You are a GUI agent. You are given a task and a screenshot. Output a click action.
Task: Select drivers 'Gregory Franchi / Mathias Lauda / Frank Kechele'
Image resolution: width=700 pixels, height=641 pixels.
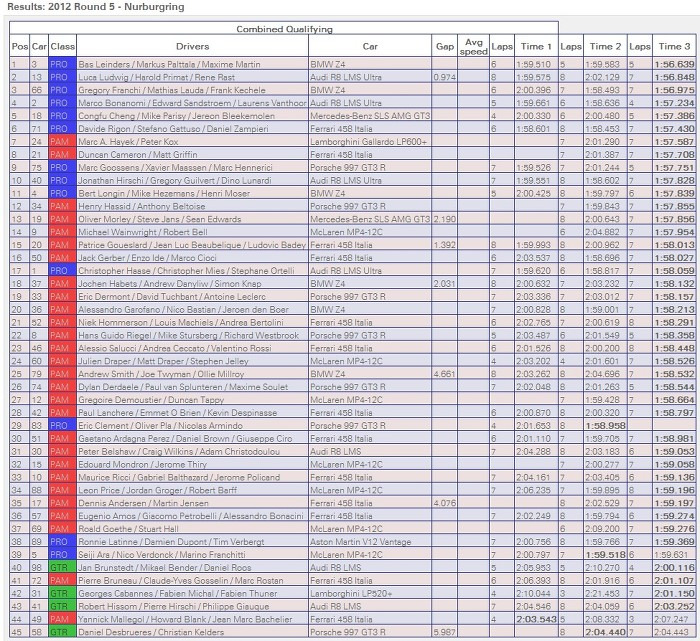click(172, 90)
